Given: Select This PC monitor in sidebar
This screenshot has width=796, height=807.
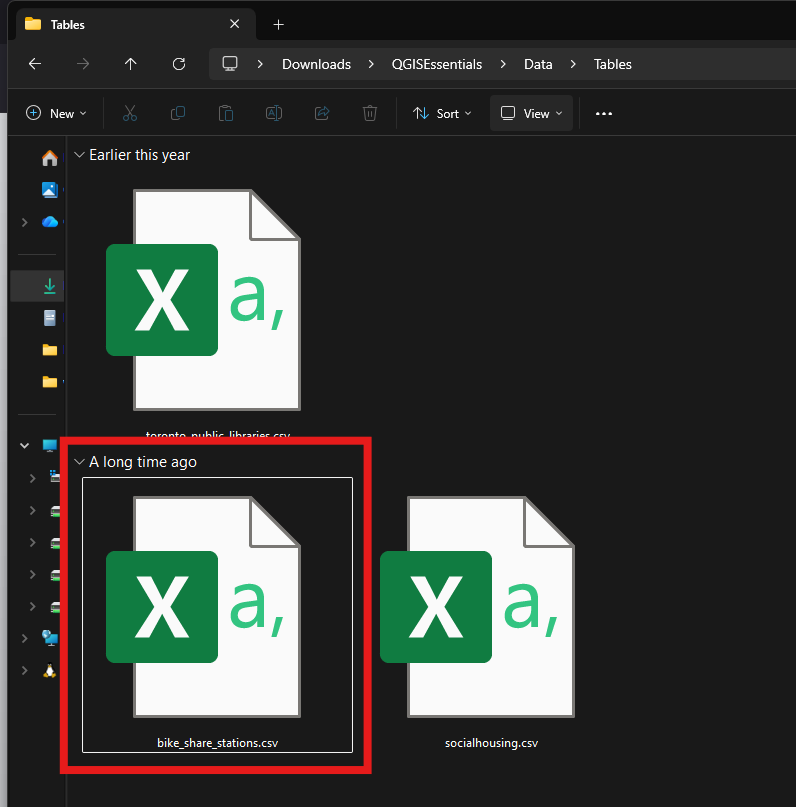Looking at the screenshot, I should [x=50, y=445].
